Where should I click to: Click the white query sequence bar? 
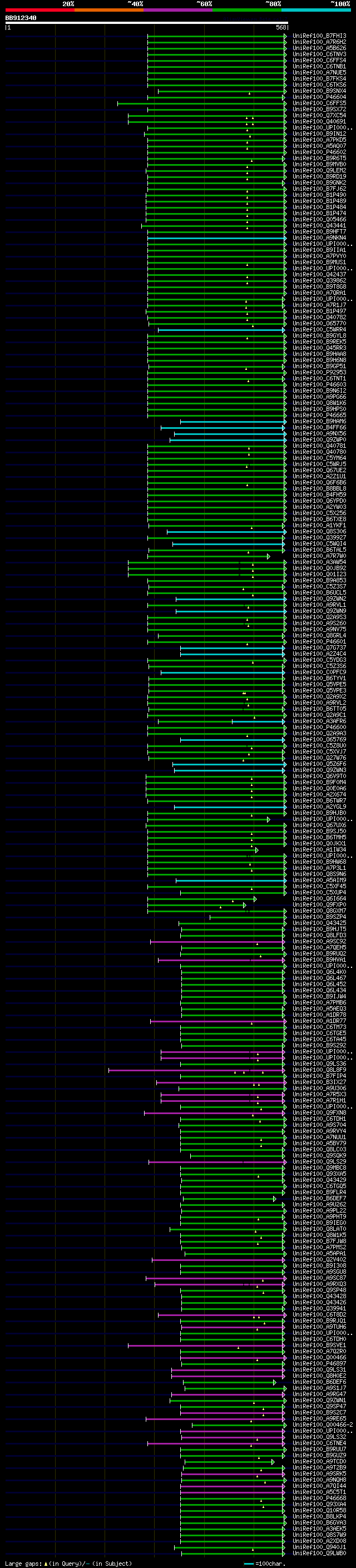click(x=147, y=23)
